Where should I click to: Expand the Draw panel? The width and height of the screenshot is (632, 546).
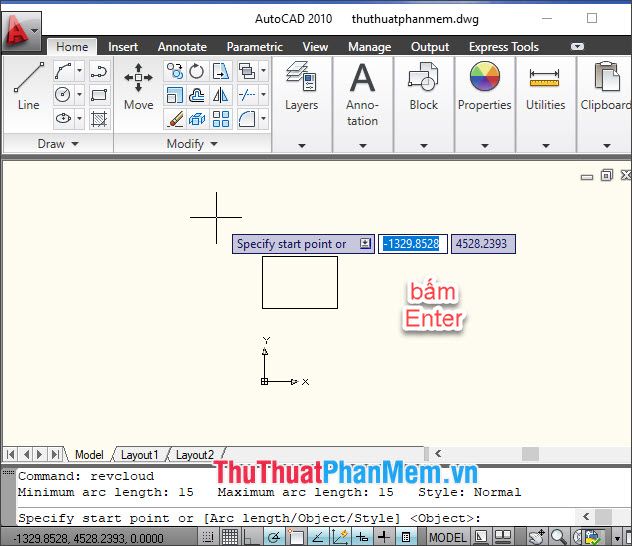[58, 144]
